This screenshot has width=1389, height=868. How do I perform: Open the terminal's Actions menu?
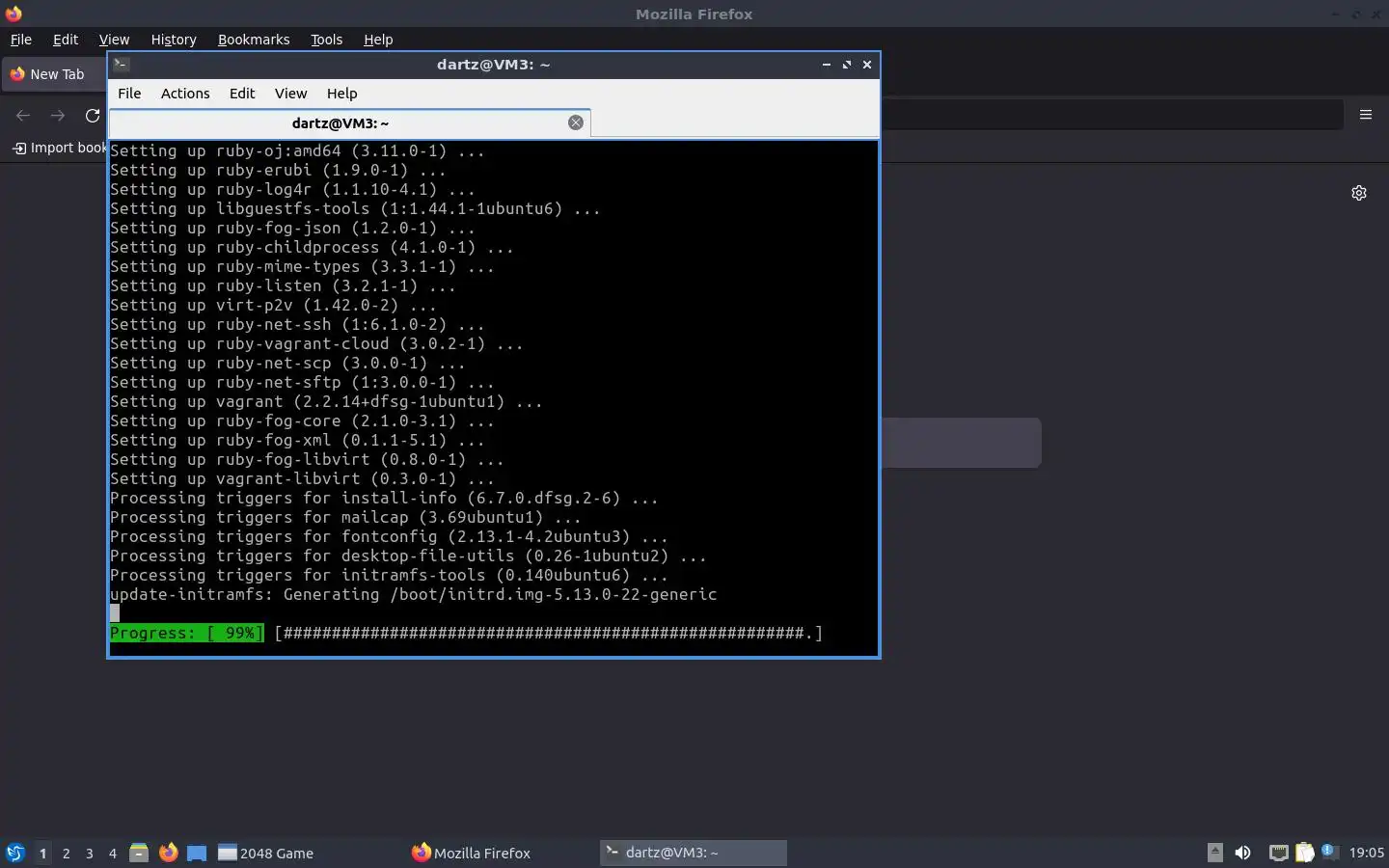185,94
